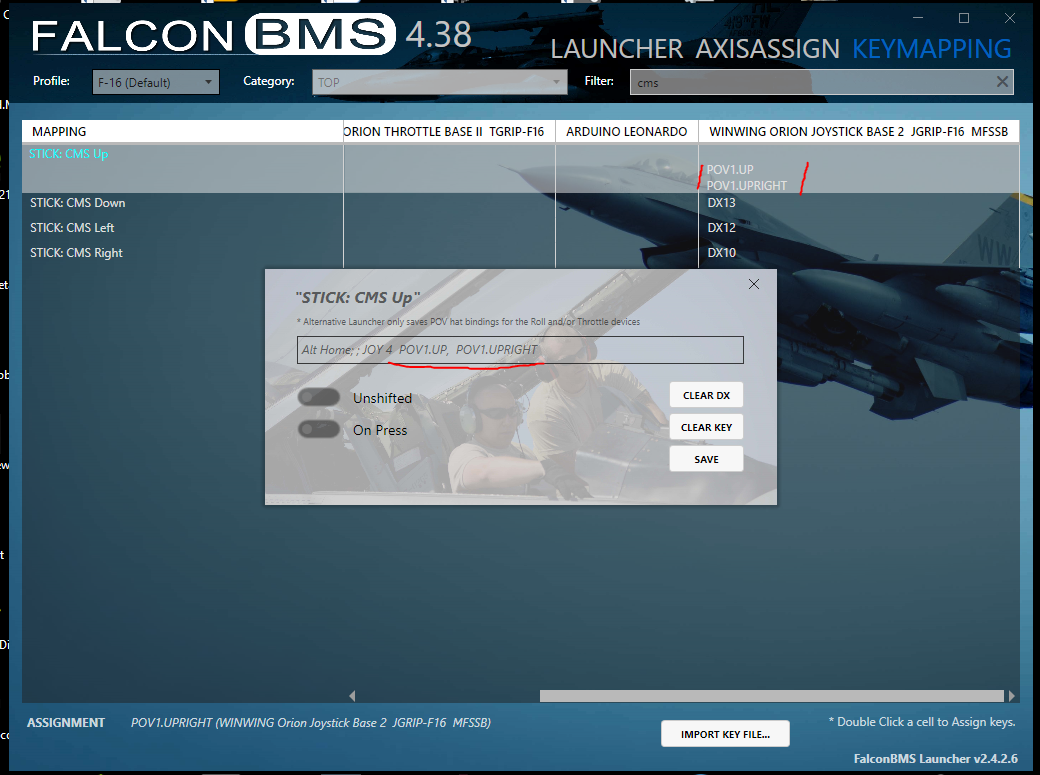The height and width of the screenshot is (775, 1040).
Task: Click the WINWING ORION JOYSTICK BASE 2 header
Action: [858, 131]
